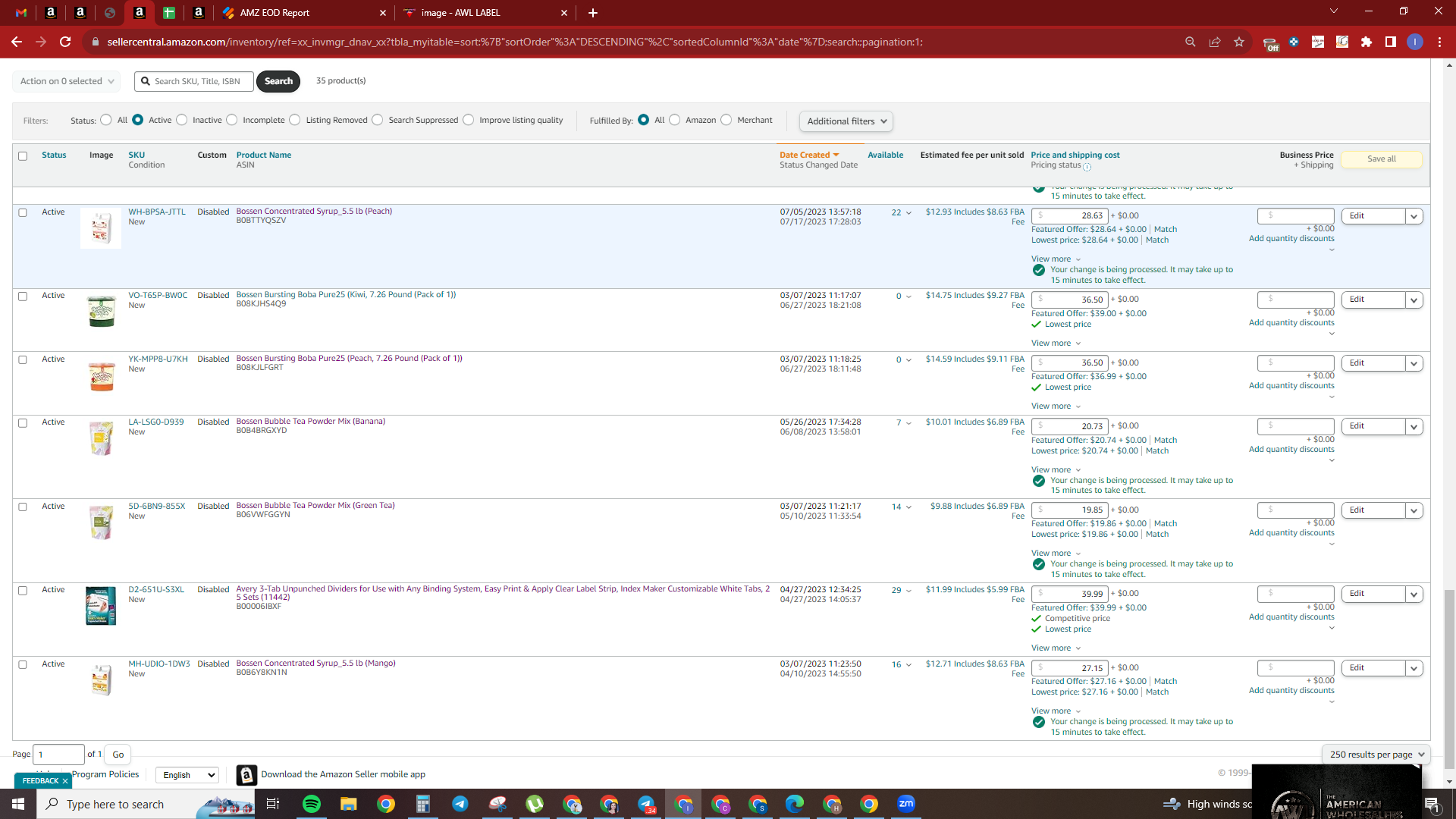Select the Listing Removed status filter
This screenshot has width=1456, height=819.
tap(295, 120)
